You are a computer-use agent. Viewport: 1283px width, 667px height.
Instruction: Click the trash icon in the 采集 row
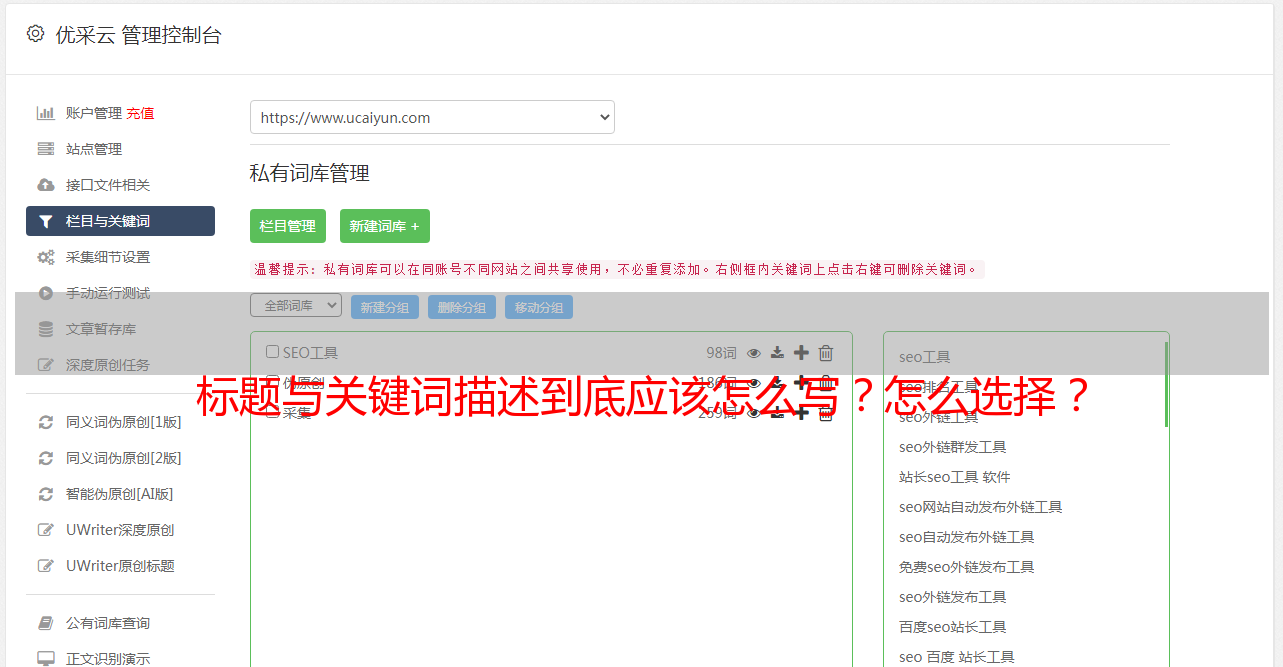click(826, 412)
